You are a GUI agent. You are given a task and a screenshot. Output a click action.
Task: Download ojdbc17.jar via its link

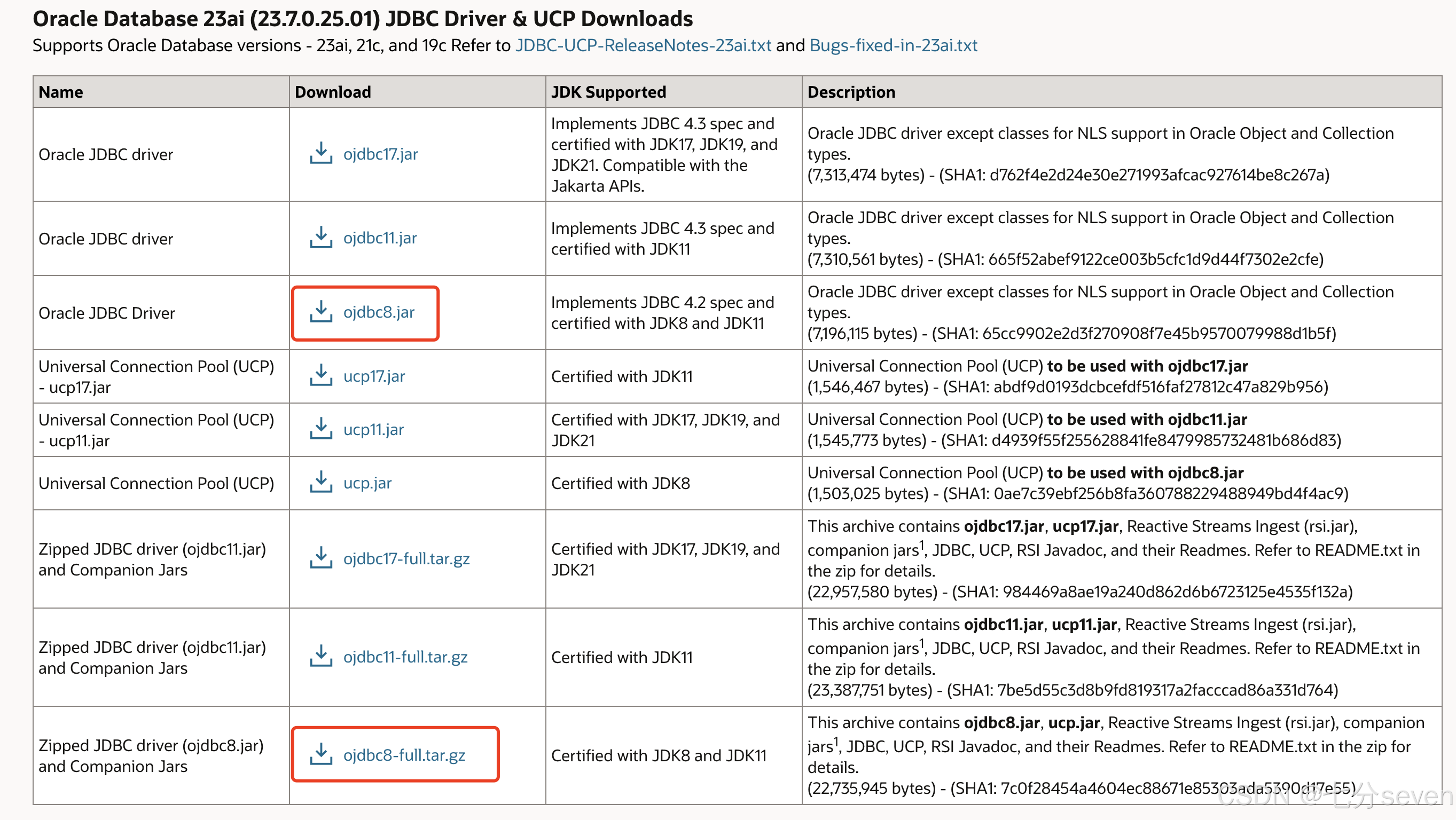pos(381,153)
